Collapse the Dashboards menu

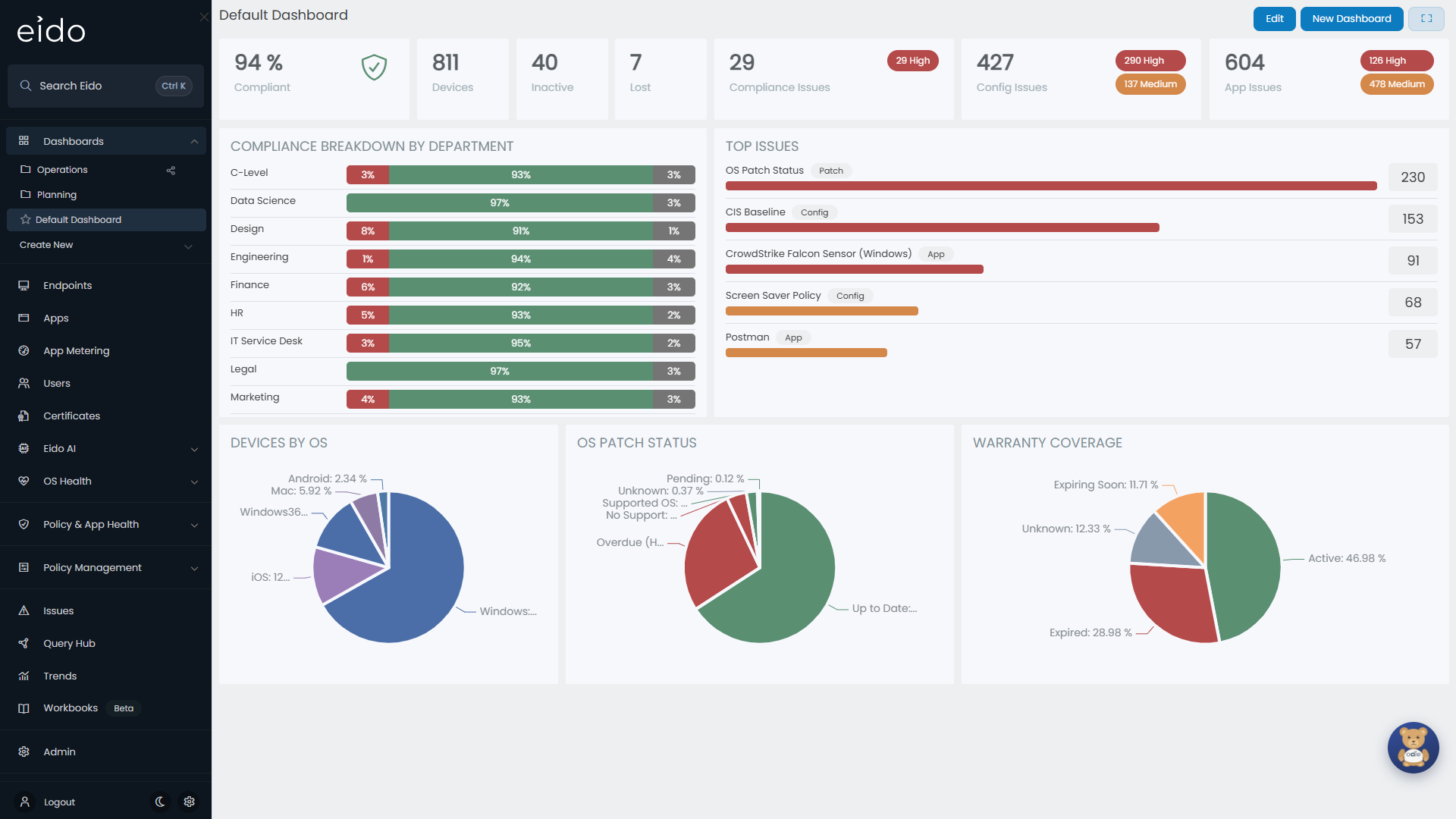pos(194,141)
